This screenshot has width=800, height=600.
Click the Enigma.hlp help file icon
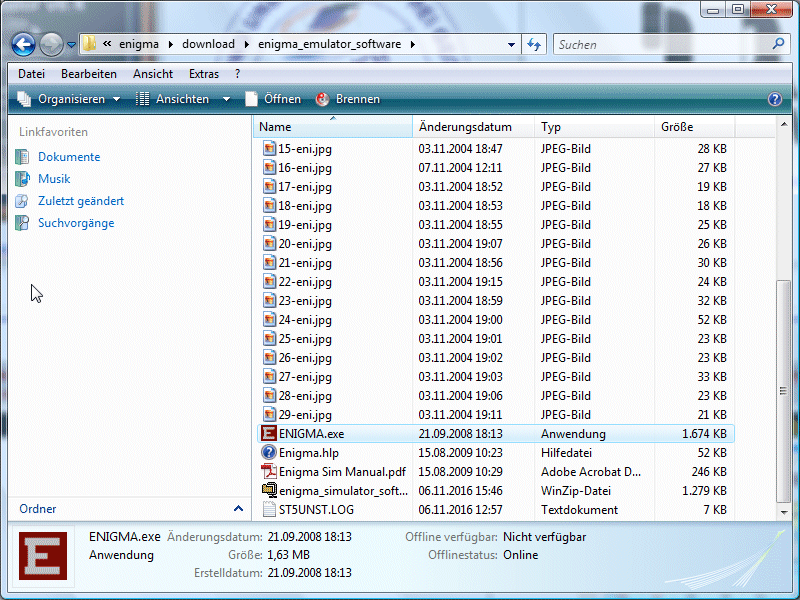pyautogui.click(x=268, y=452)
